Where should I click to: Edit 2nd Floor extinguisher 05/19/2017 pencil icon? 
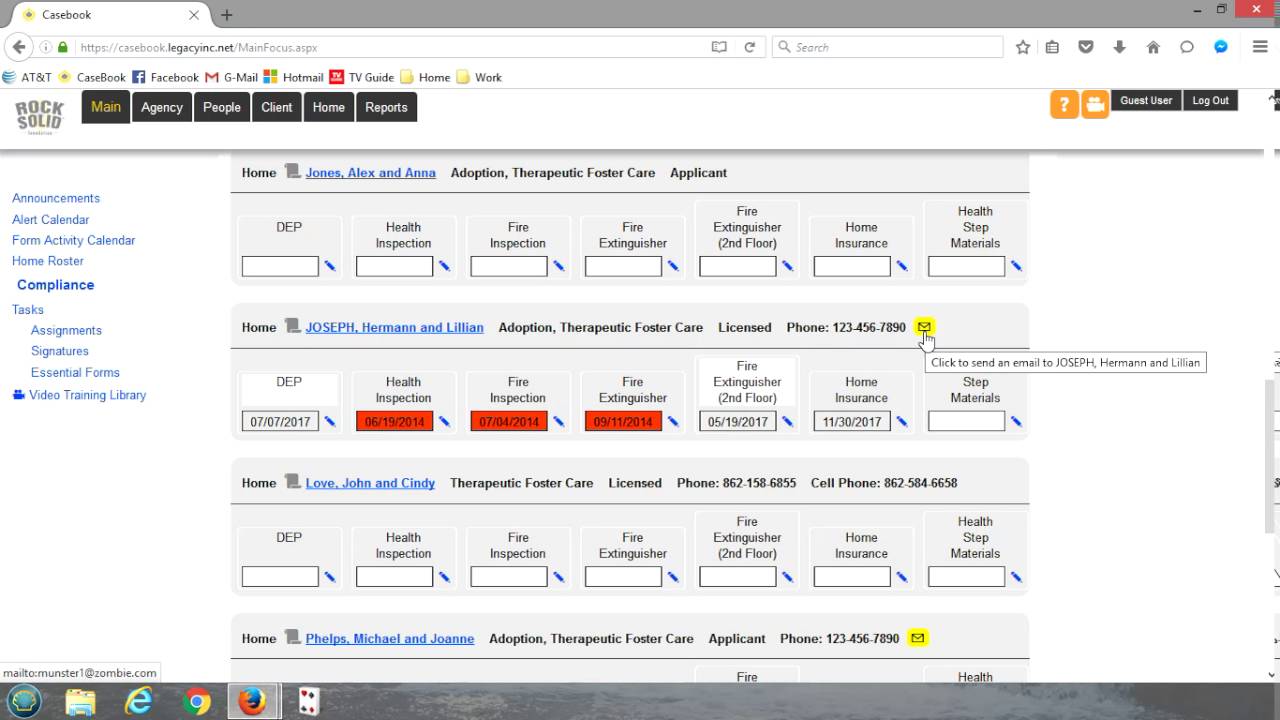pyautogui.click(x=787, y=422)
